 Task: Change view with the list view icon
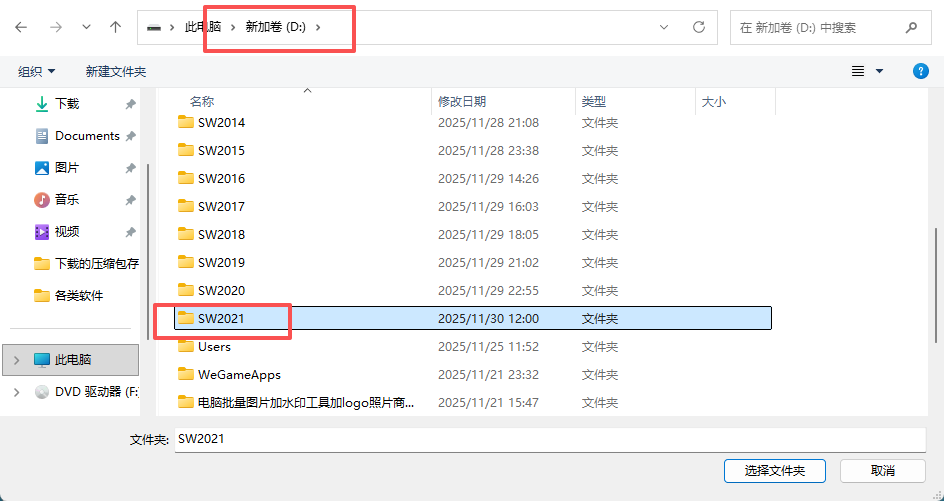(x=858, y=71)
